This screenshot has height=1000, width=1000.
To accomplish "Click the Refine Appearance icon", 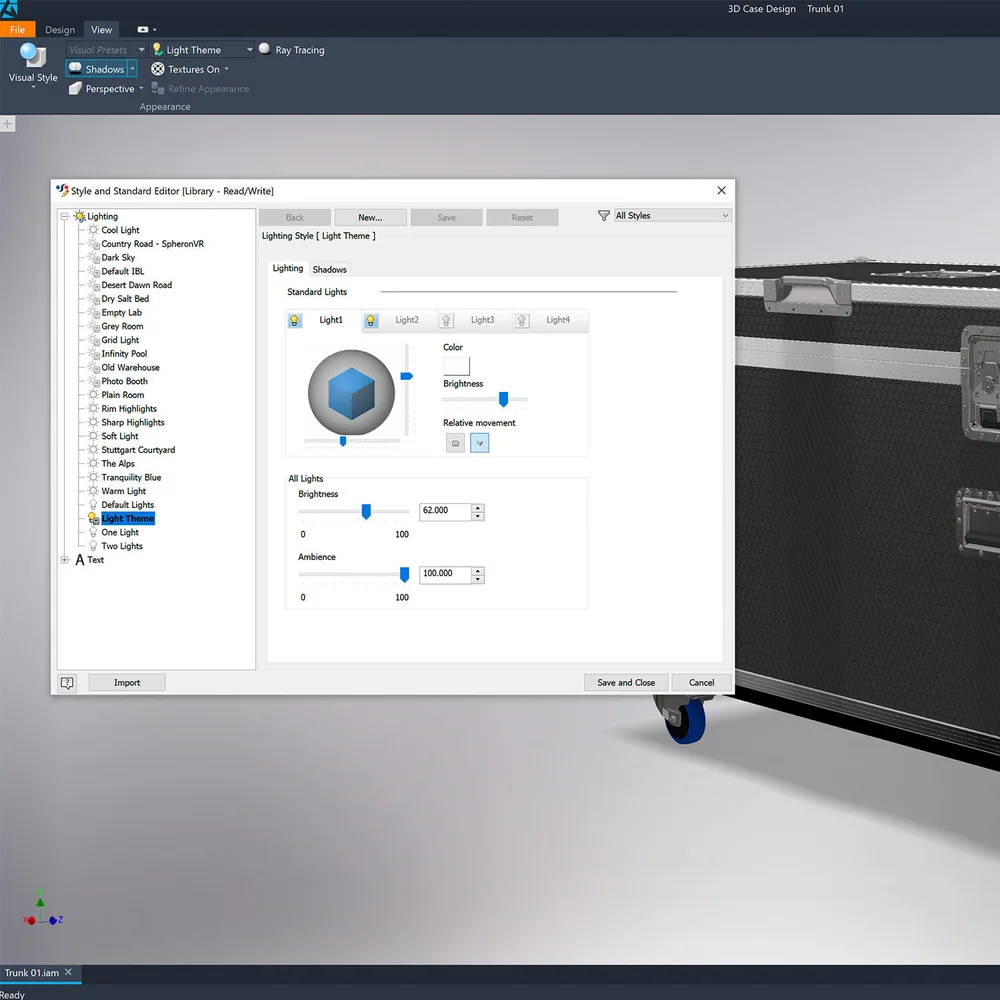I will pyautogui.click(x=158, y=88).
